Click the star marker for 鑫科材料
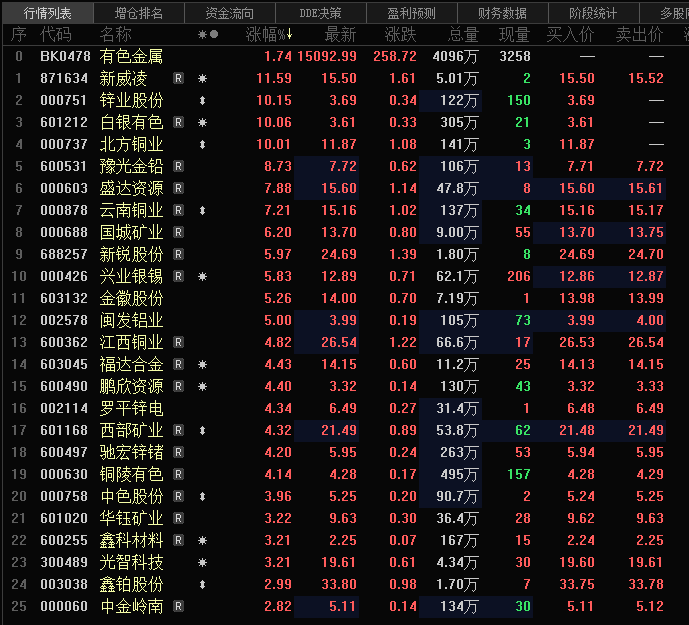 (x=202, y=540)
